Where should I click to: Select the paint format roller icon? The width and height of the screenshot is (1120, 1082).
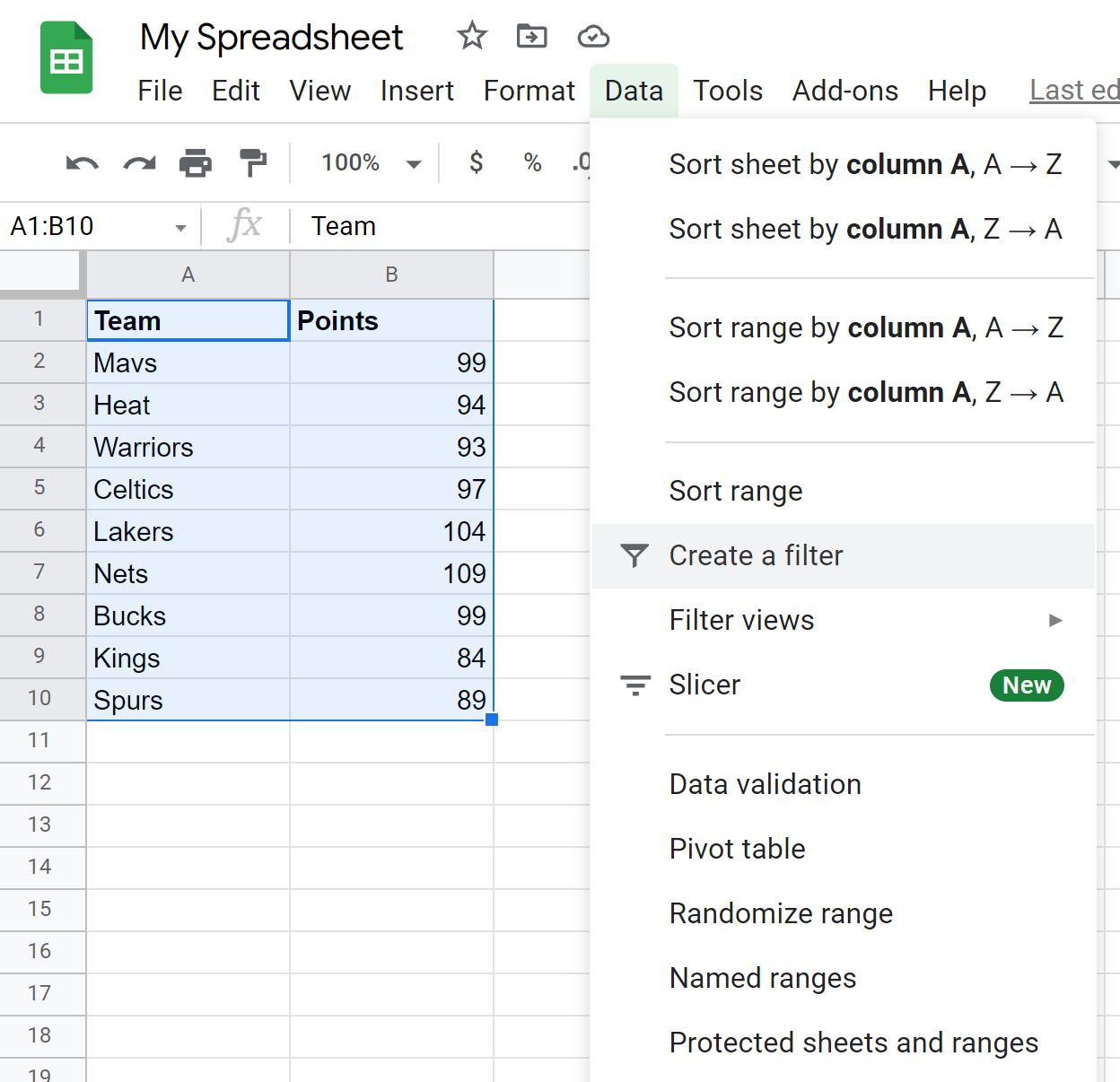[253, 163]
